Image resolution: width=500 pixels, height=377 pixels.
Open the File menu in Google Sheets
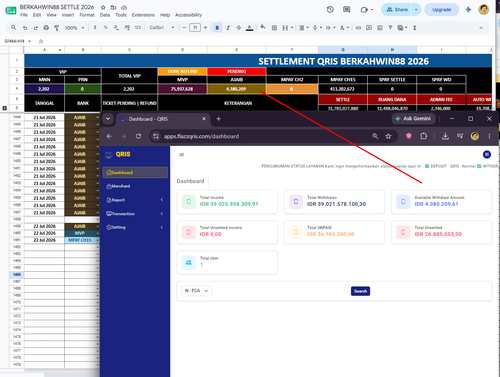point(24,15)
